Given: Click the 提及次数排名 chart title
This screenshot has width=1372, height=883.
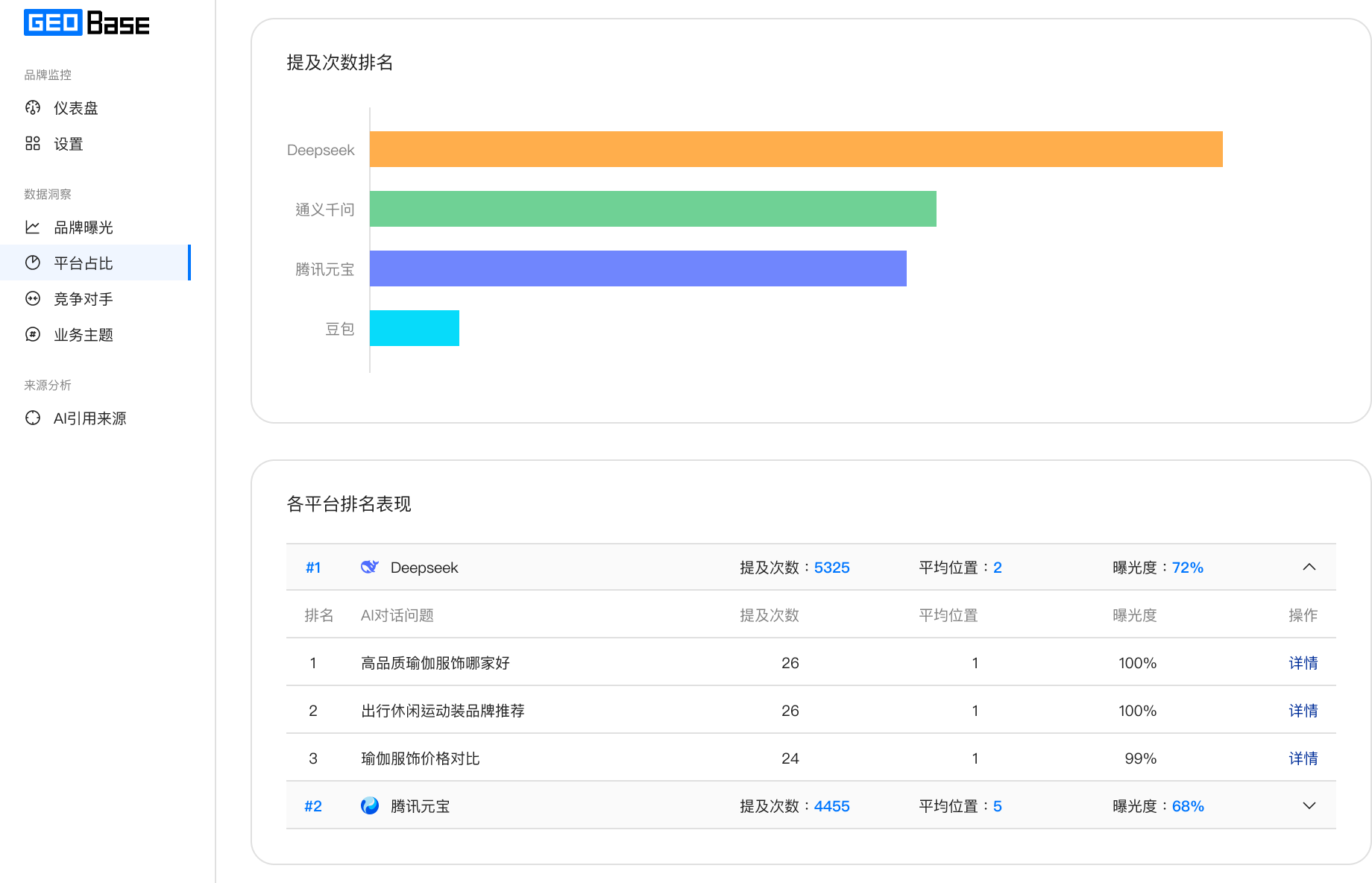Looking at the screenshot, I should coord(340,62).
